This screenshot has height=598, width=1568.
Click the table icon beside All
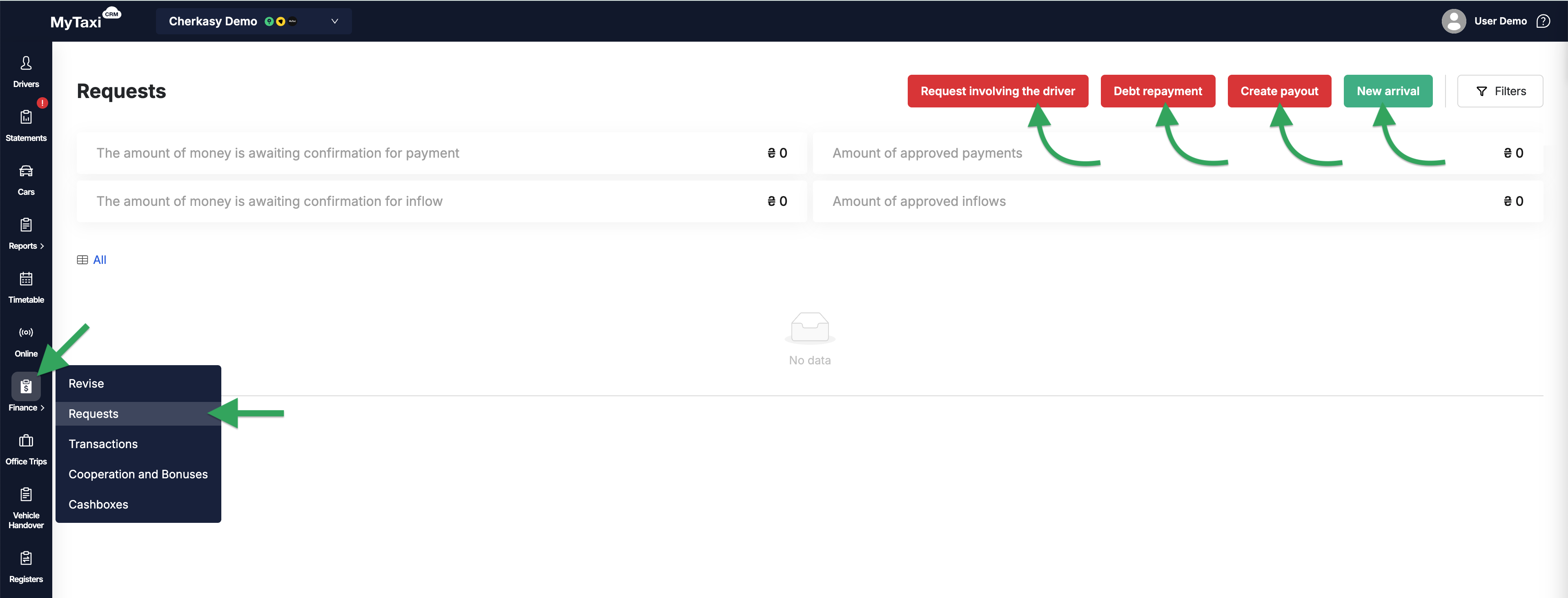click(x=82, y=260)
